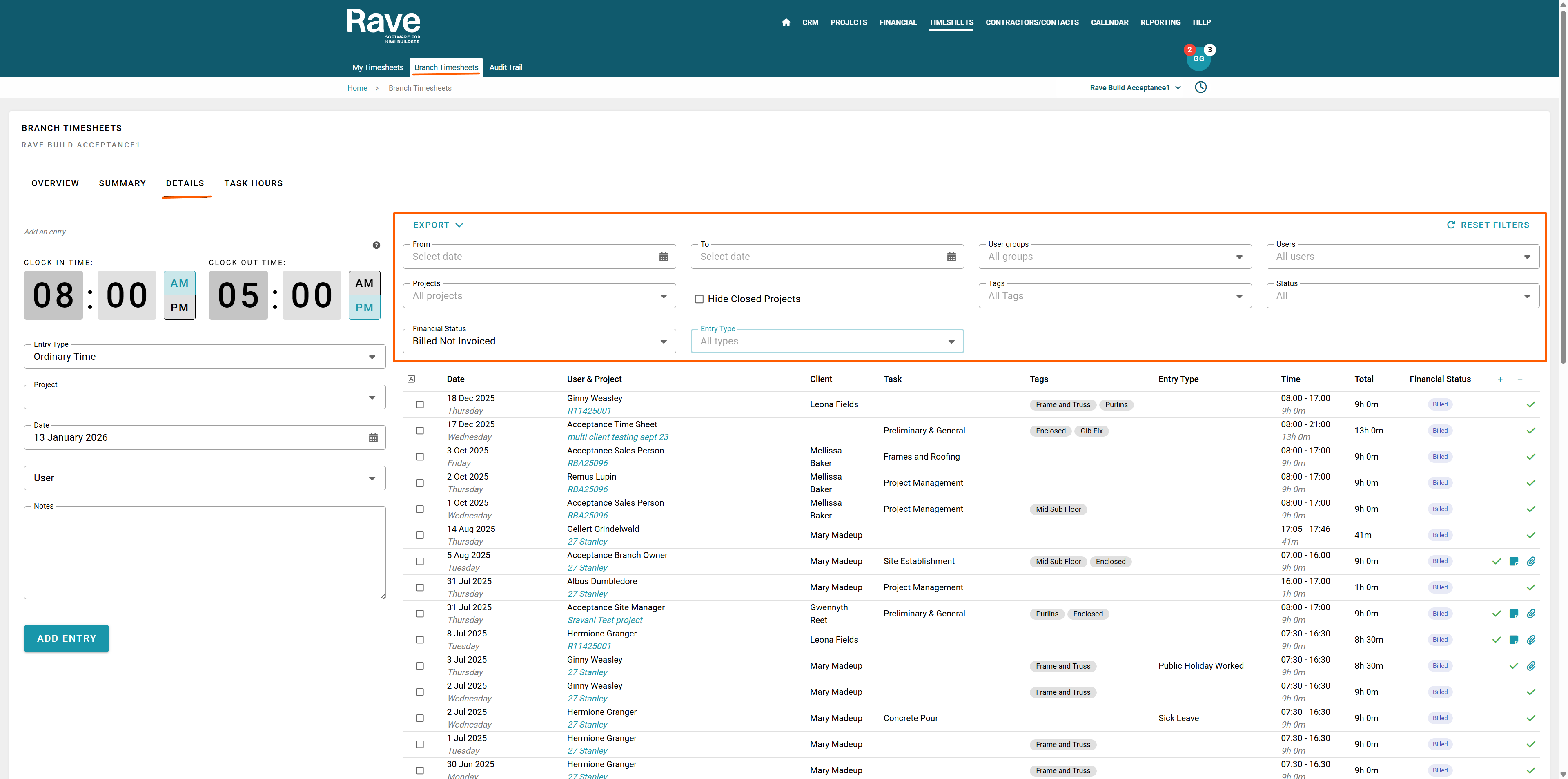This screenshot has width=1568, height=779.
Task: Click the attachment paperclip on 5 Aug 2025 row
Action: (x=1531, y=561)
